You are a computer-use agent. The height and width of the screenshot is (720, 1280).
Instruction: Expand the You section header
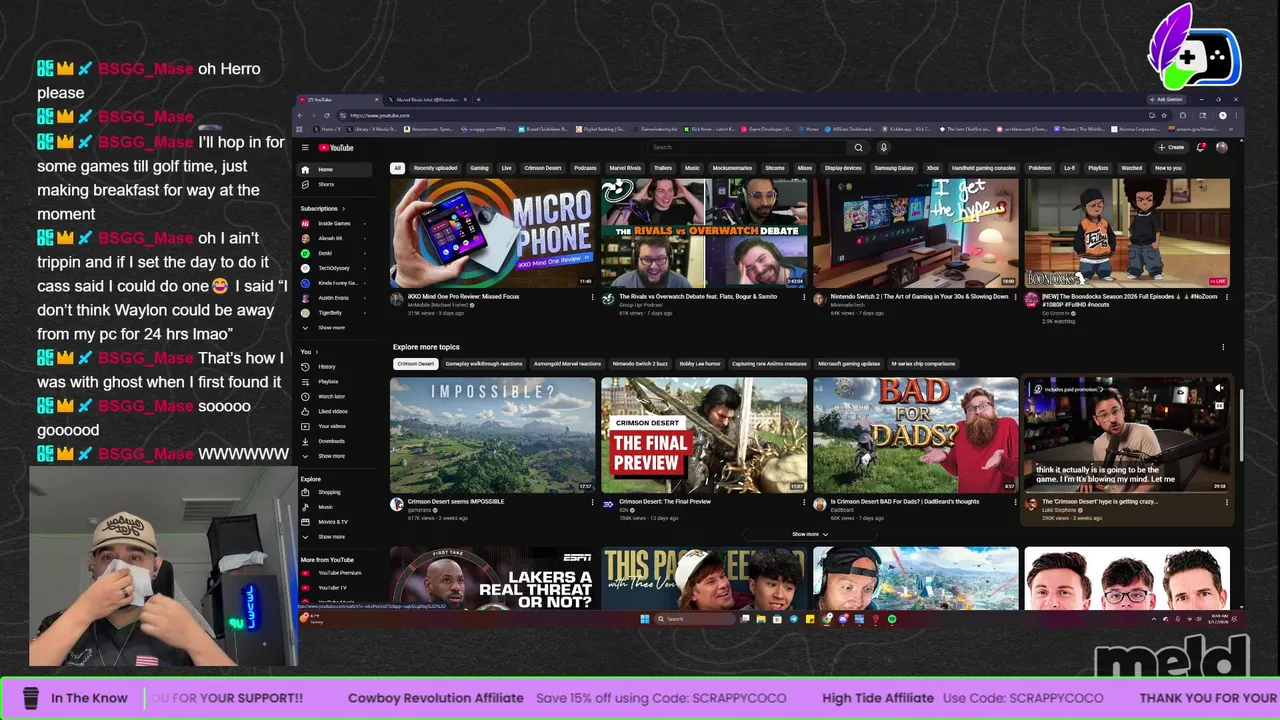pos(308,352)
